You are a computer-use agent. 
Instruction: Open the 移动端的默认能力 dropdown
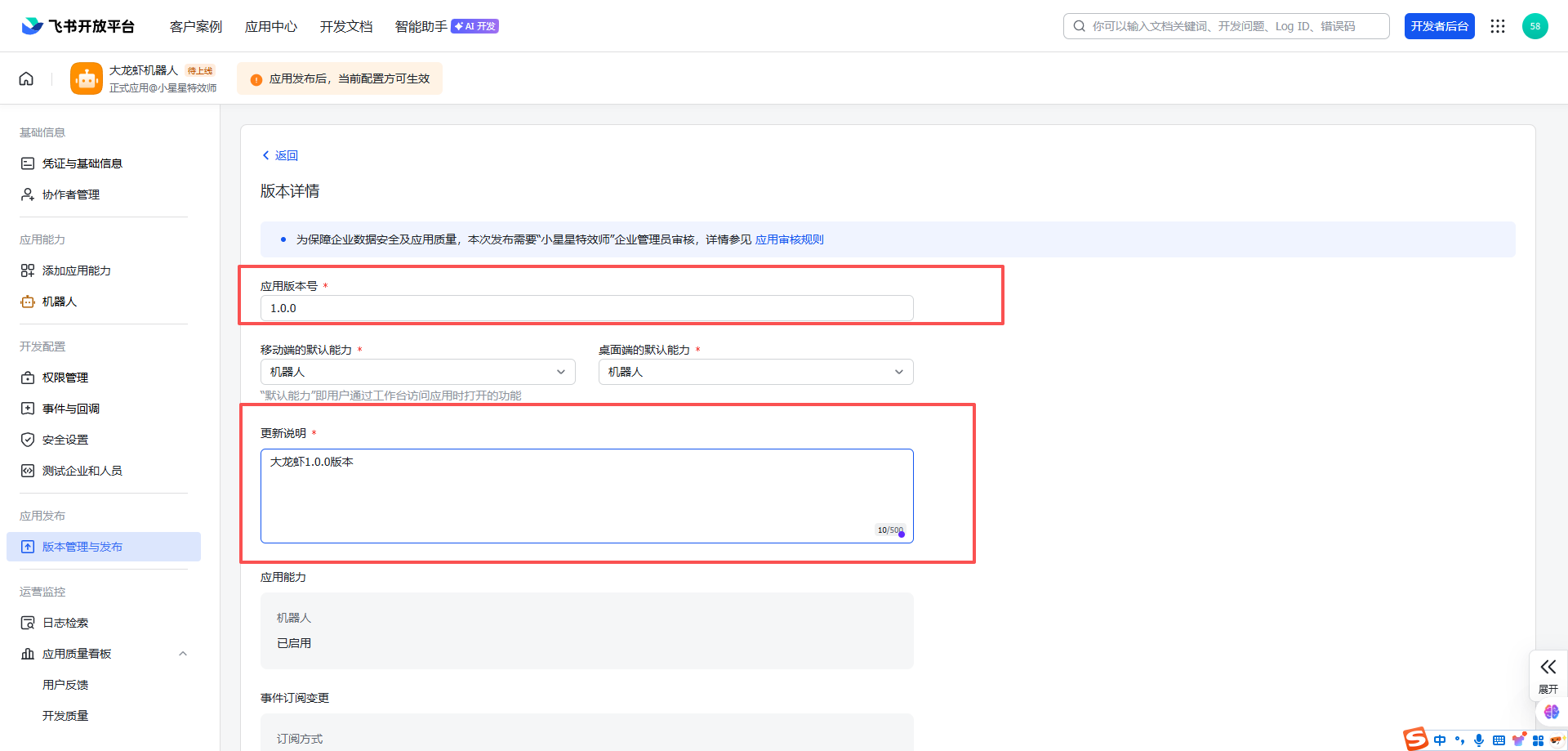(417, 372)
